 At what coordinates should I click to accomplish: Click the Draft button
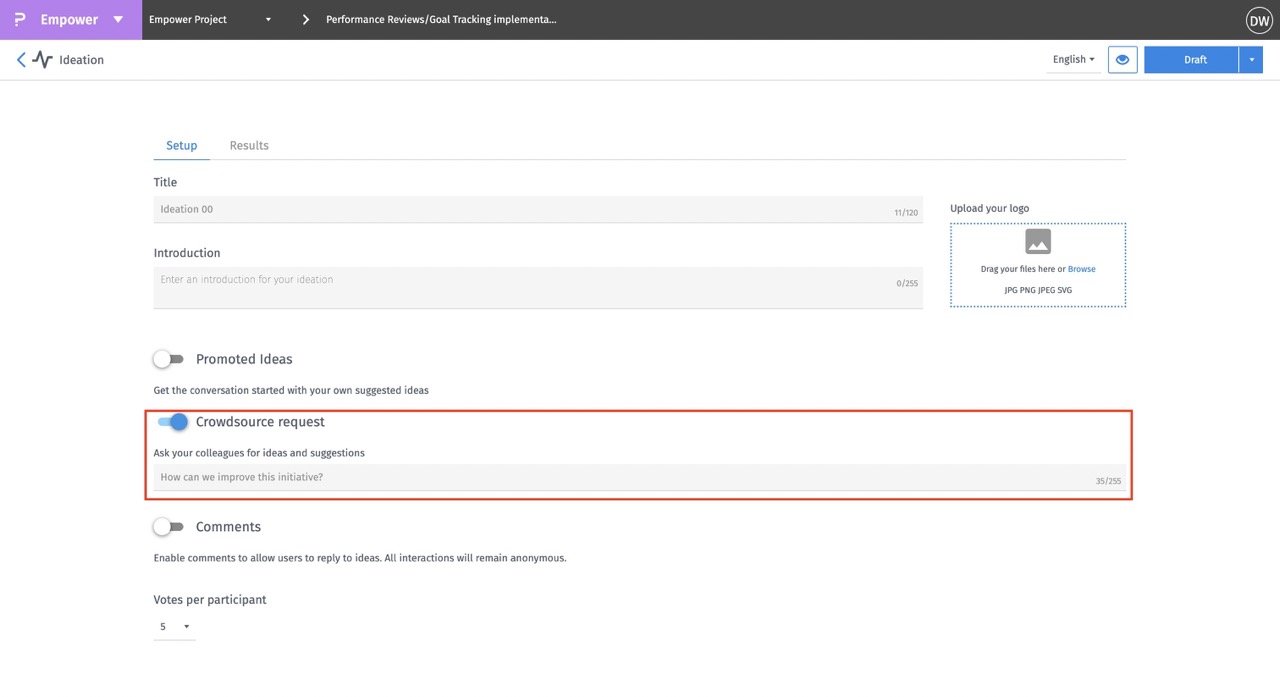click(1194, 60)
